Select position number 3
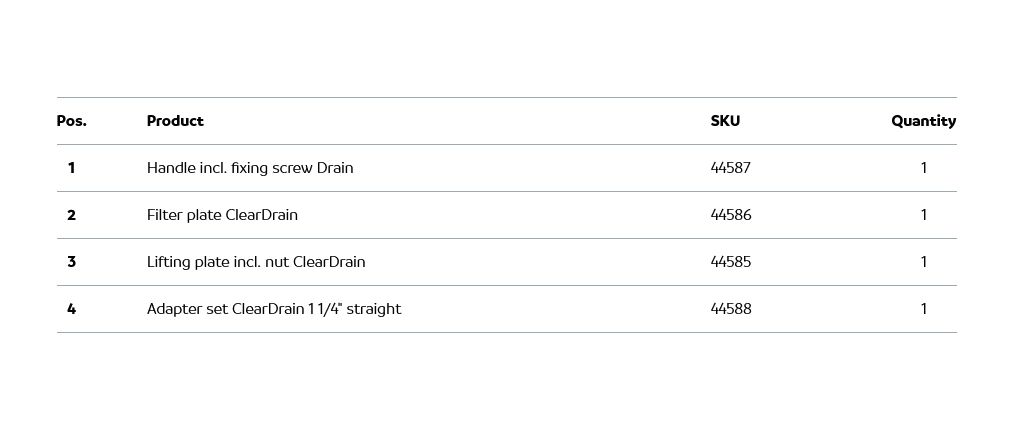1021x437 pixels. pos(71,262)
